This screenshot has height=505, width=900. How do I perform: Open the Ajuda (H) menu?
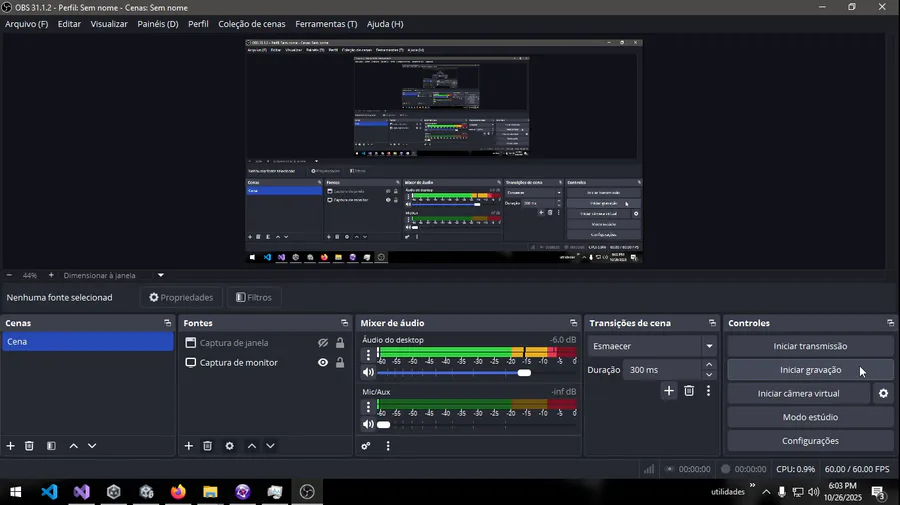(x=385, y=24)
